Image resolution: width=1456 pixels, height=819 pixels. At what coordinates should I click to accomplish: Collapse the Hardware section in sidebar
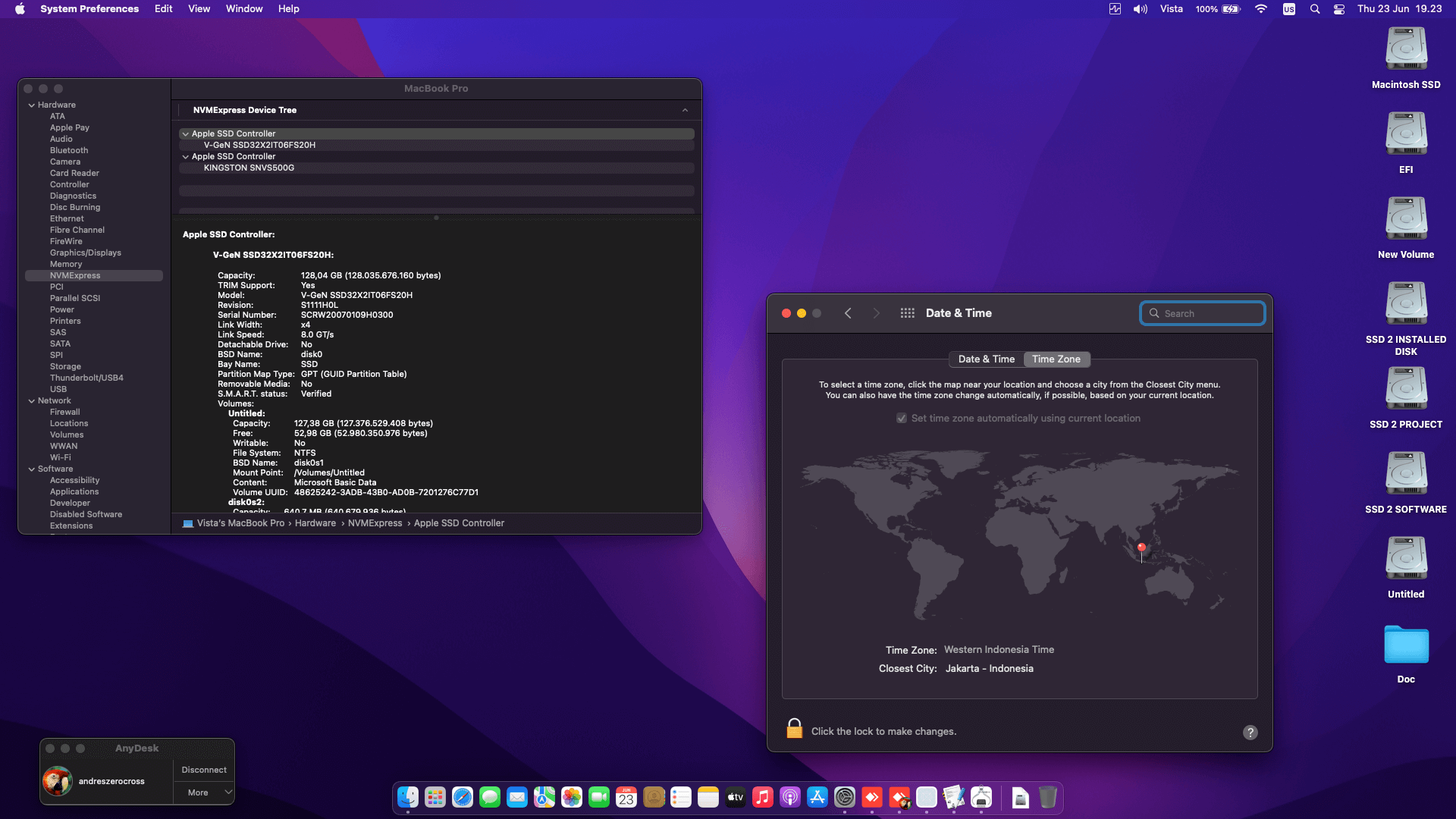32,105
